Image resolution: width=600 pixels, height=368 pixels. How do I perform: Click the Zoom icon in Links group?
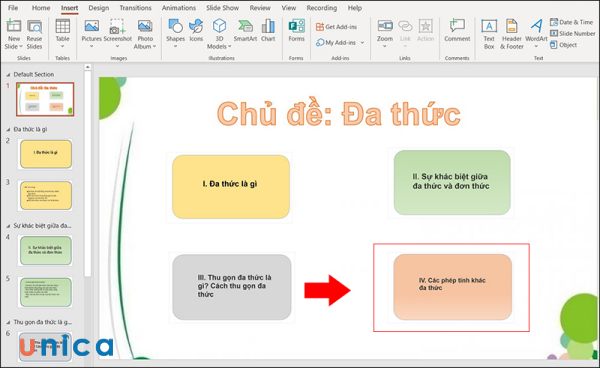385,26
